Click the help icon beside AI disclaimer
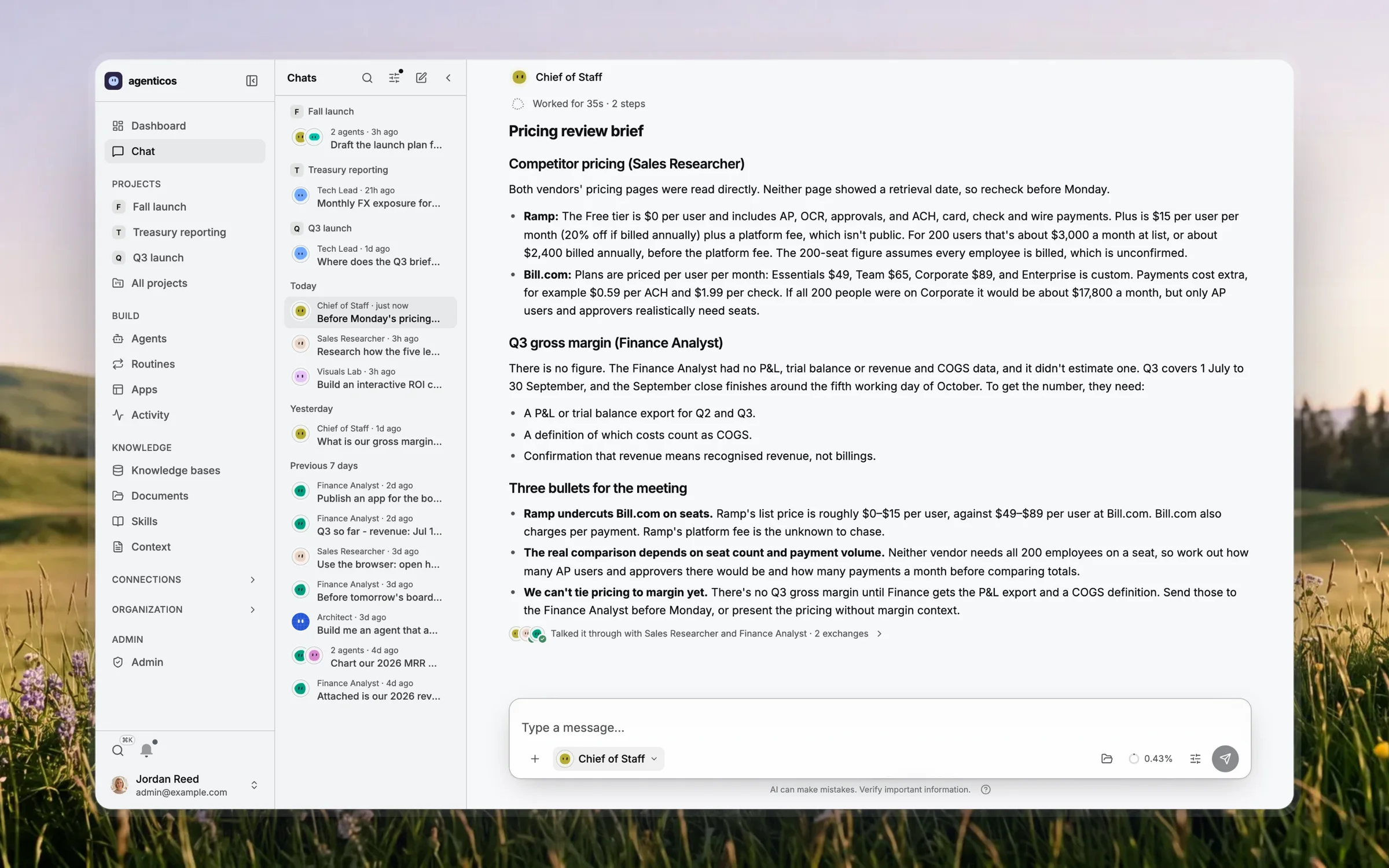The image size is (1389, 868). tap(986, 789)
